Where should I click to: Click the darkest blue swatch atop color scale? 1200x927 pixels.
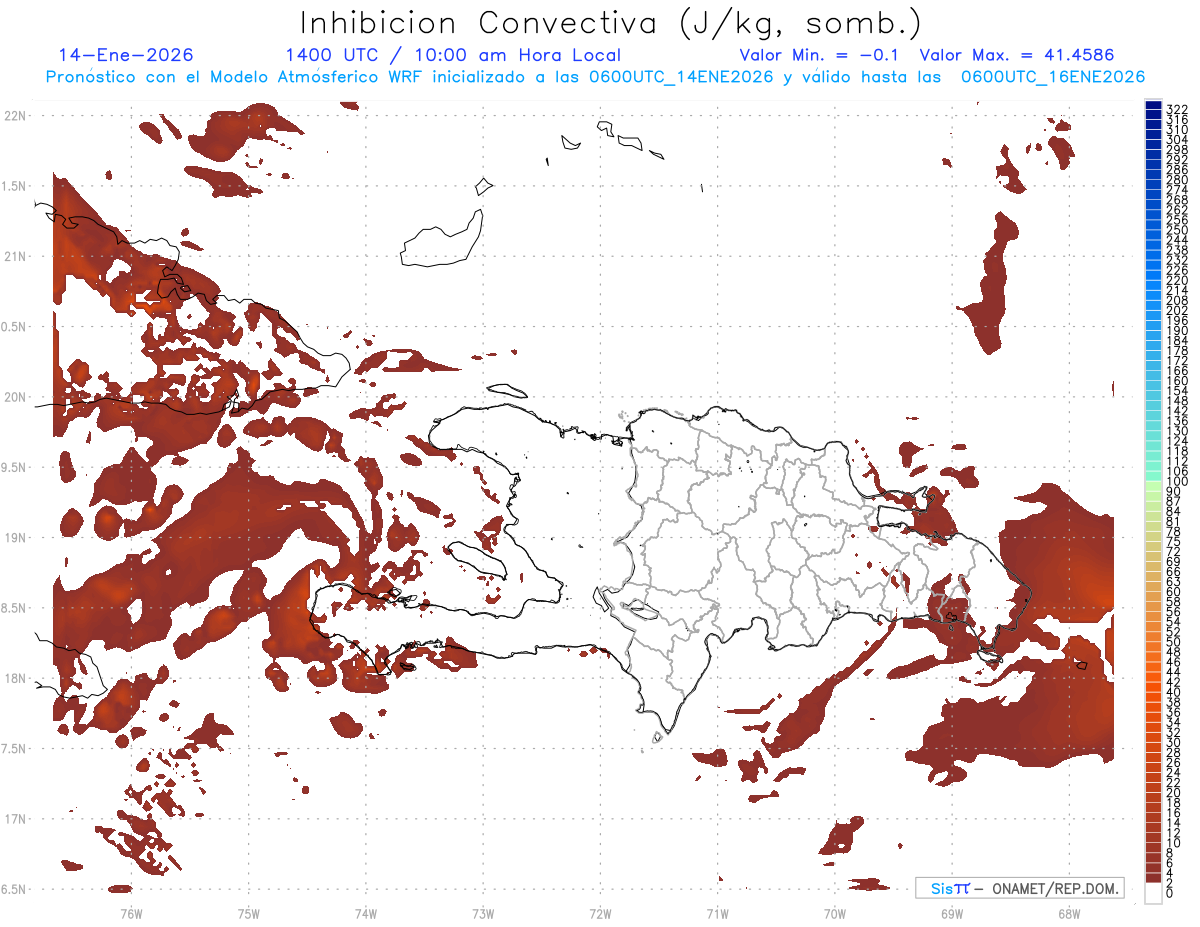(x=1153, y=105)
